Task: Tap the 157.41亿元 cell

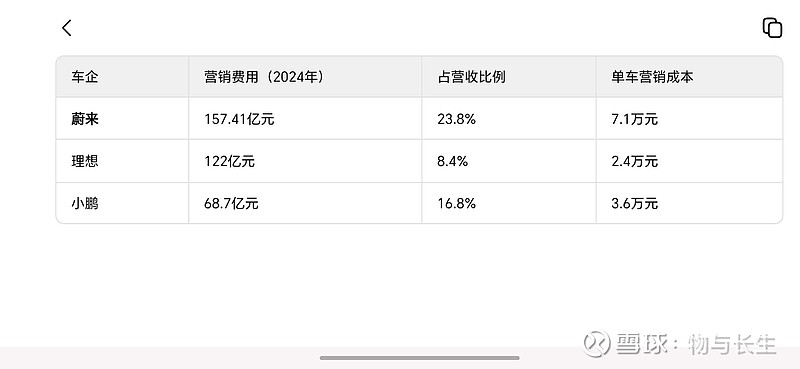Action: click(x=239, y=119)
